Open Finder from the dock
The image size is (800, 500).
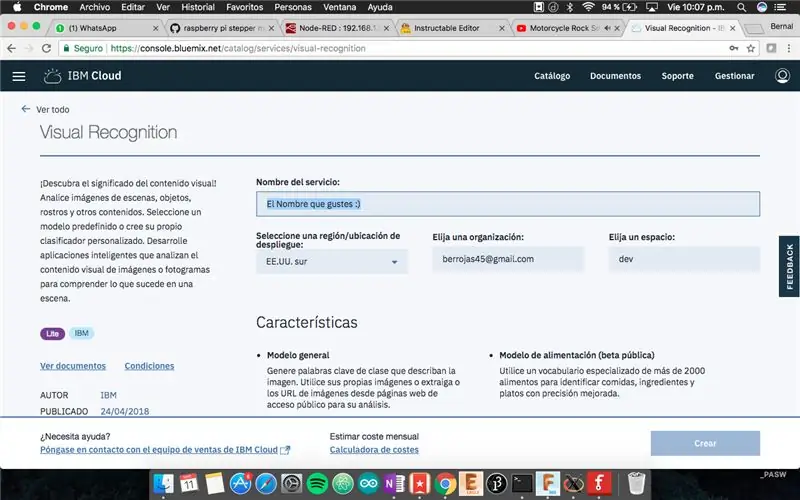163,483
